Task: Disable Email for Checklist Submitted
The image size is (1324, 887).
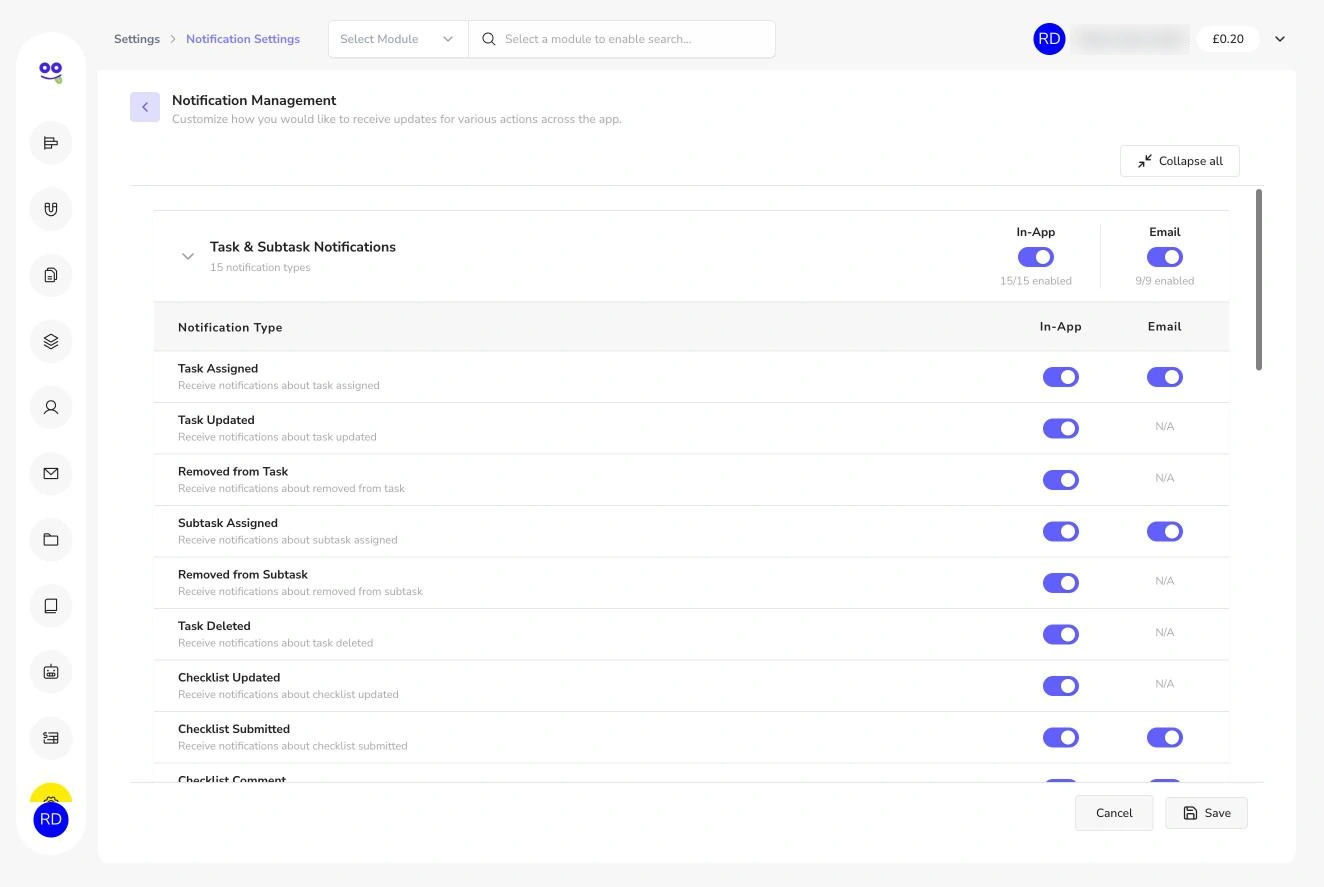Action: click(x=1165, y=737)
